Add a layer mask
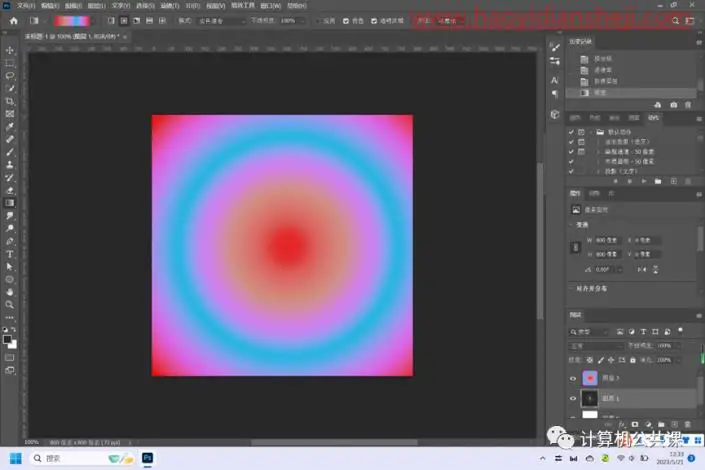This screenshot has height=470, width=705. 635,424
